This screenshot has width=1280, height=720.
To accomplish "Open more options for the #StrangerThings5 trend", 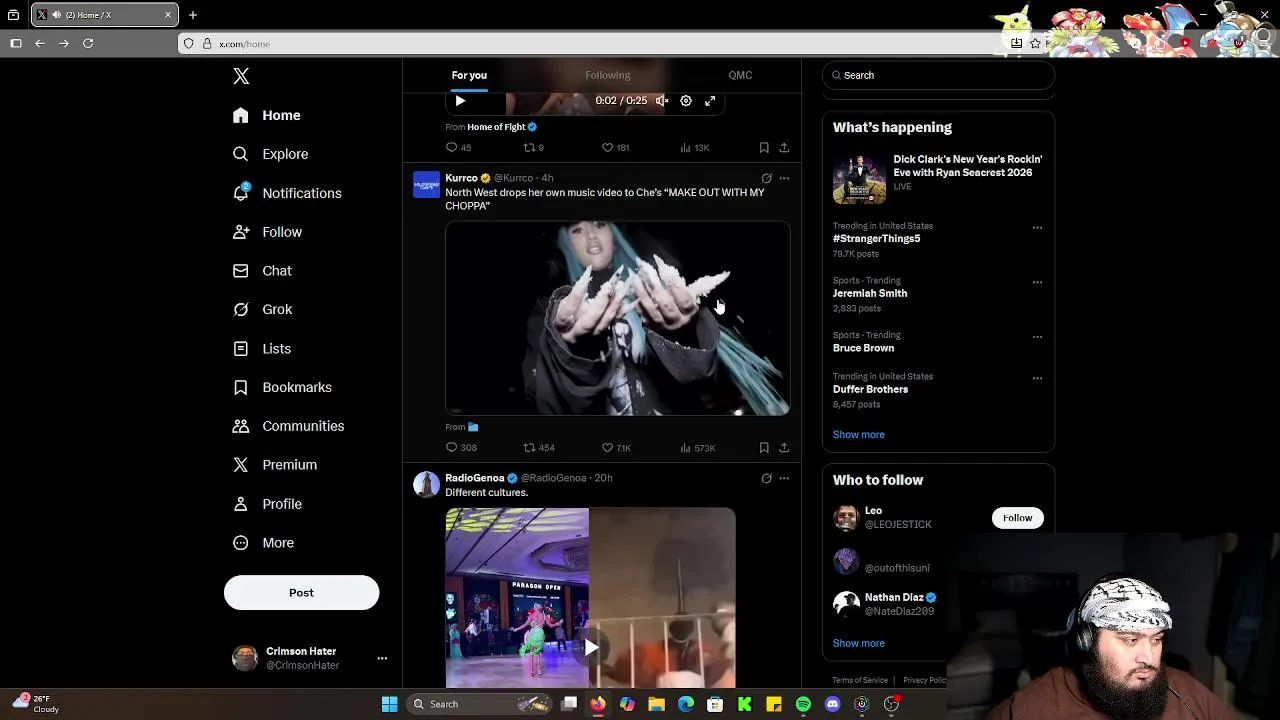I will [x=1037, y=228].
